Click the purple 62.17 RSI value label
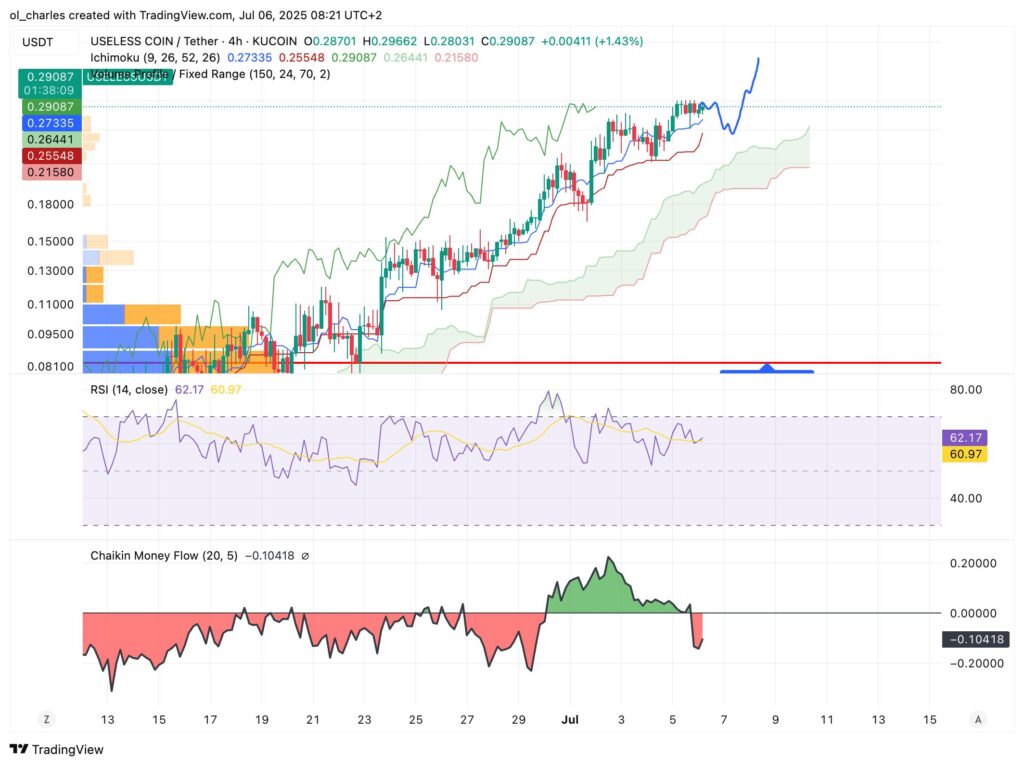 coord(964,438)
